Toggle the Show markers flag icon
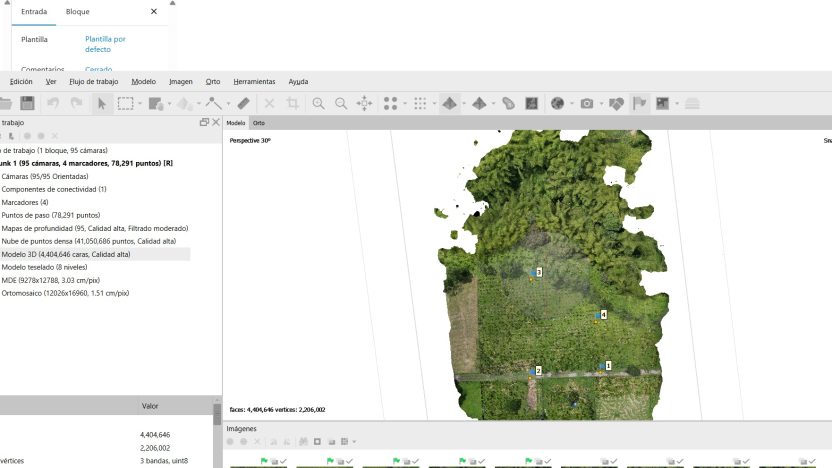832x468 pixels. pyautogui.click(x=639, y=103)
